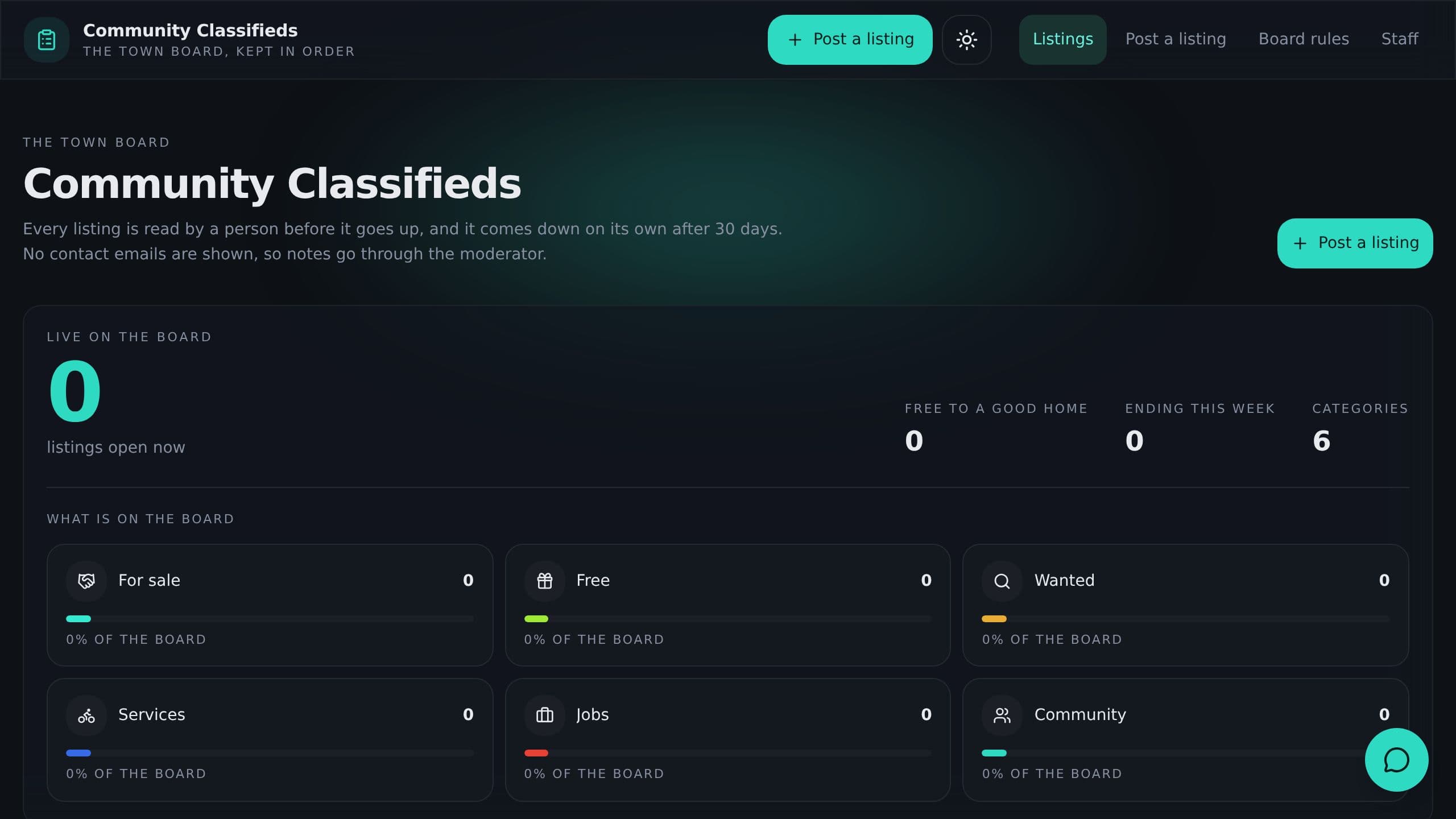Open the Post a listing nav link
This screenshot has height=819, width=1456.
tap(1176, 39)
